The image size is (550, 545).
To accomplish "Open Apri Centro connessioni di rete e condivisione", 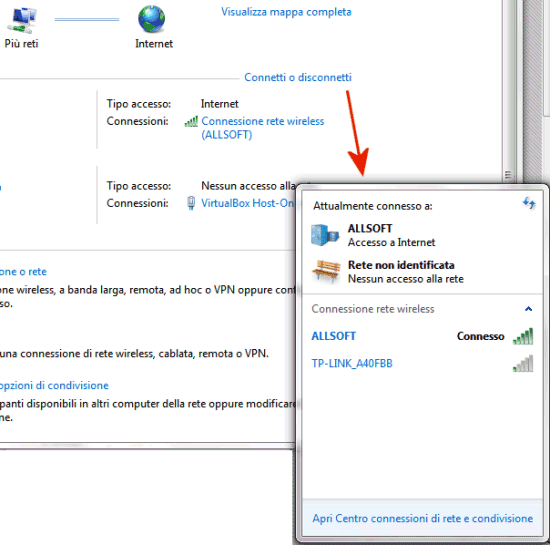I will point(423,518).
